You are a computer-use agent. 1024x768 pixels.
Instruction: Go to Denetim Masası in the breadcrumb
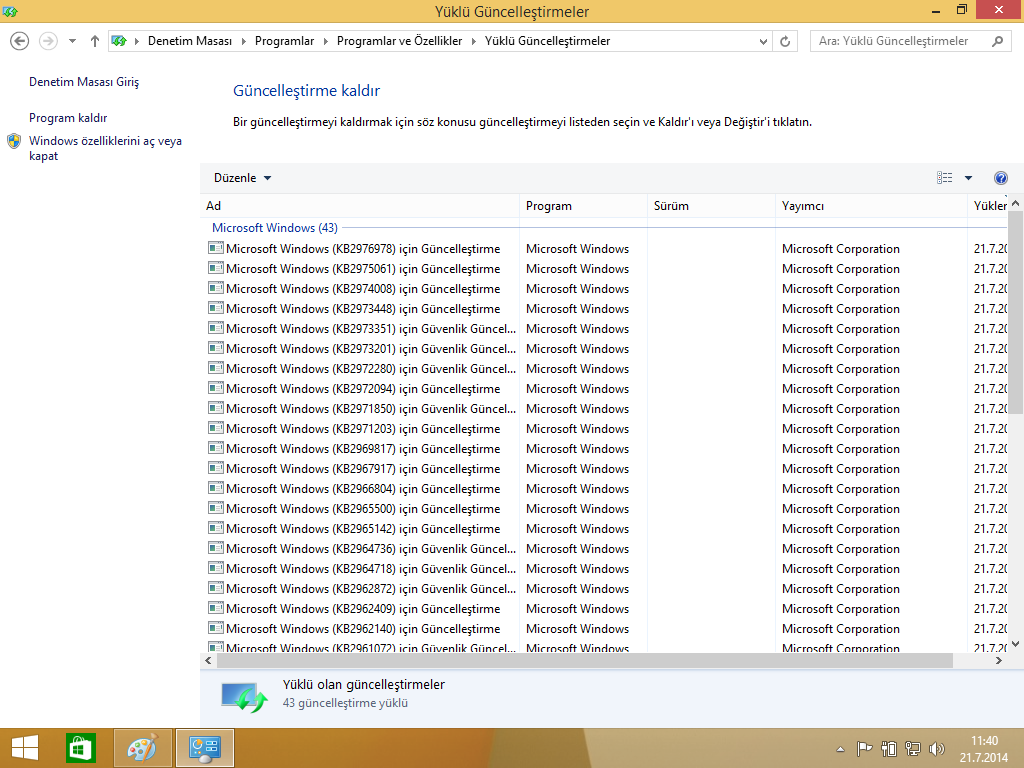click(x=189, y=41)
